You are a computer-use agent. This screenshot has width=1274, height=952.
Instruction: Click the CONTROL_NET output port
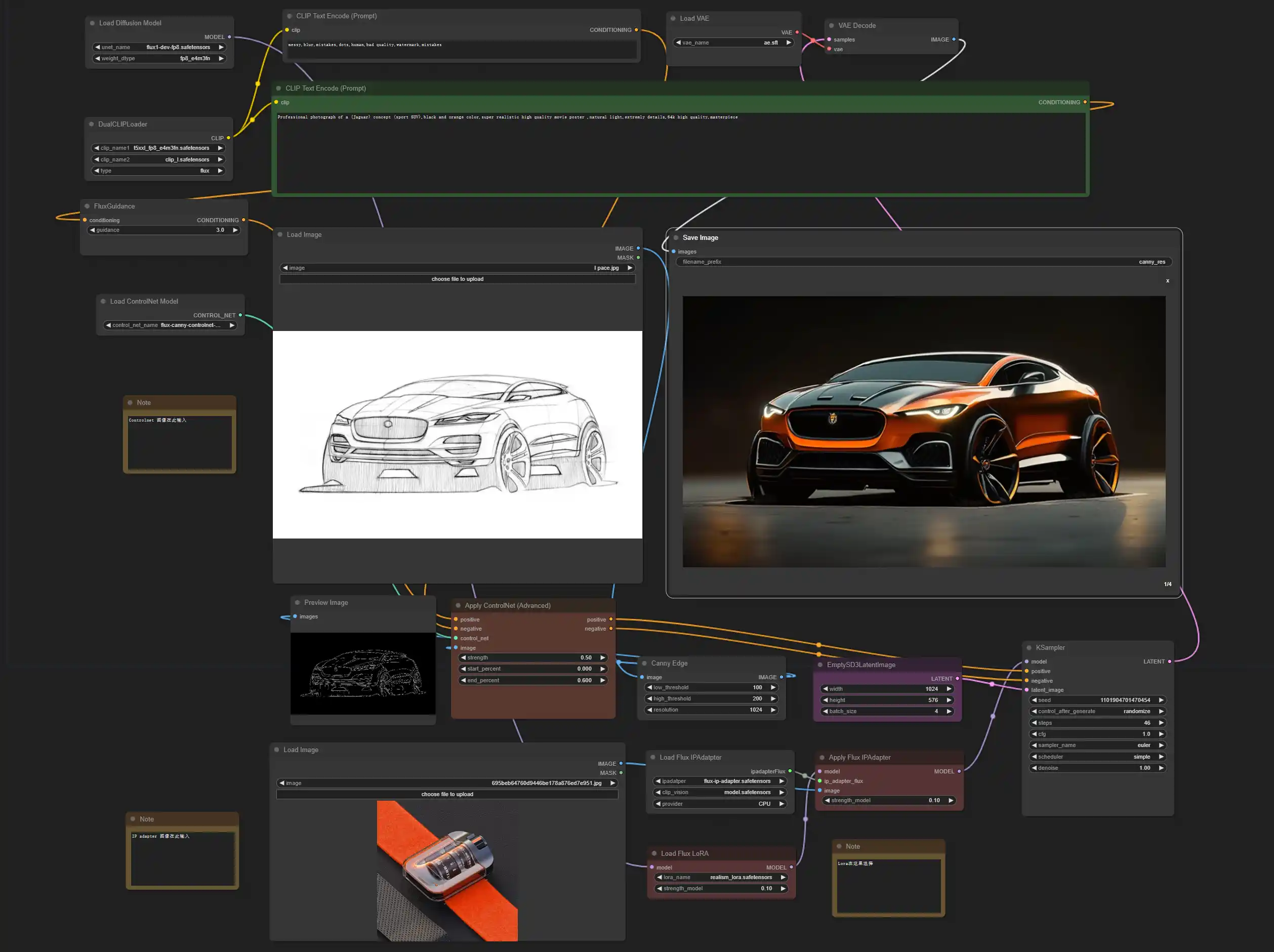(x=240, y=315)
